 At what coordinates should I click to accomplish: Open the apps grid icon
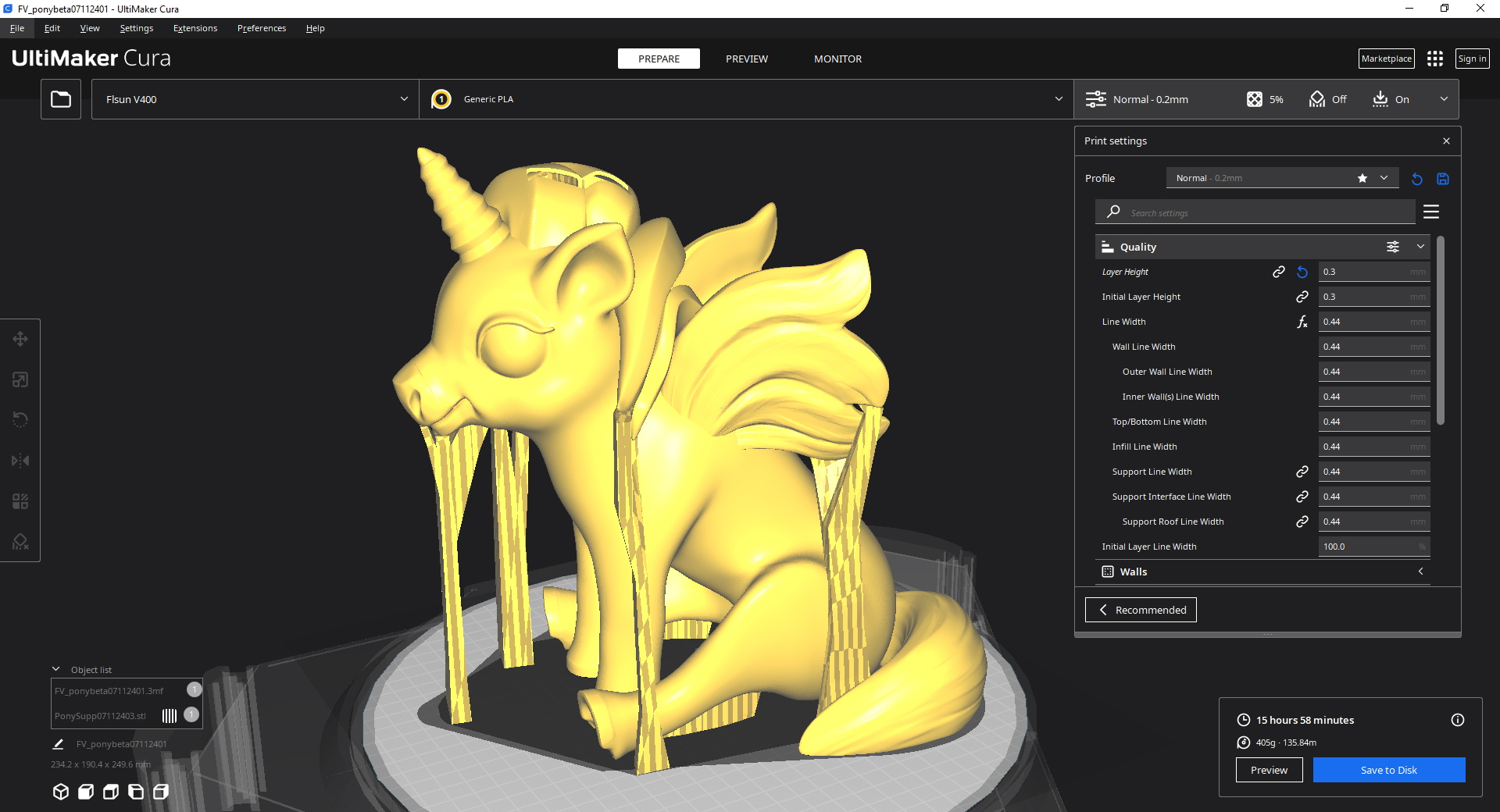pos(1435,59)
